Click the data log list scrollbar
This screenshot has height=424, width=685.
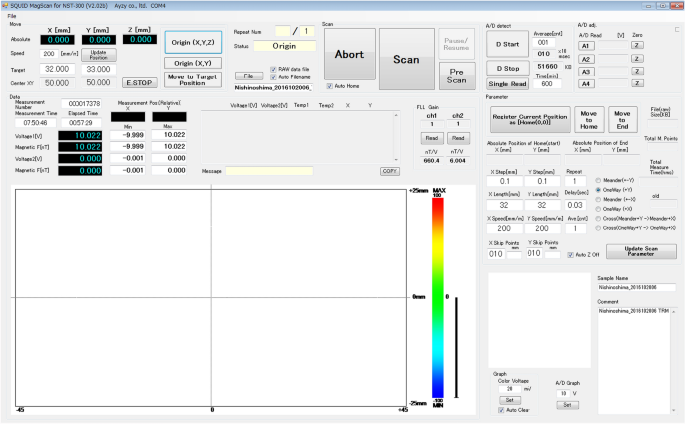[x=396, y=138]
